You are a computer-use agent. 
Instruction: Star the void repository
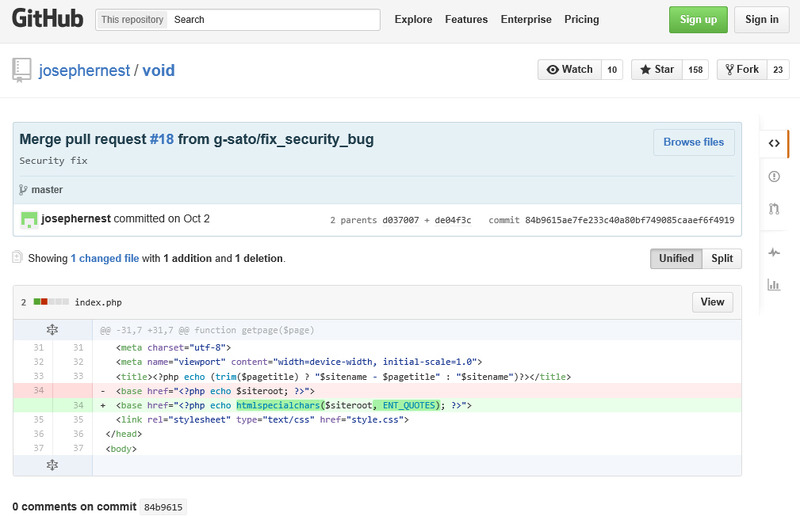point(657,69)
